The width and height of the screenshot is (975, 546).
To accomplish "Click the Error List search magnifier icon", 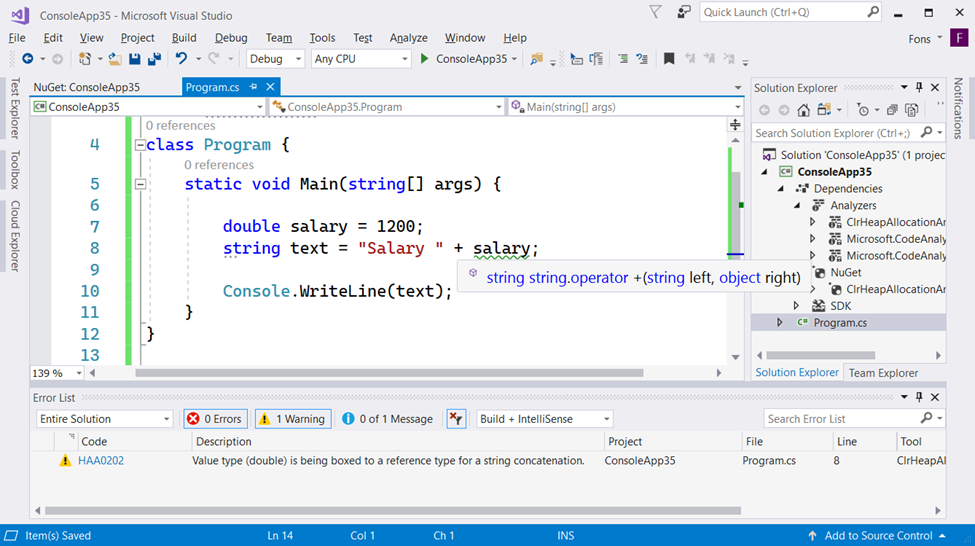I will (926, 419).
